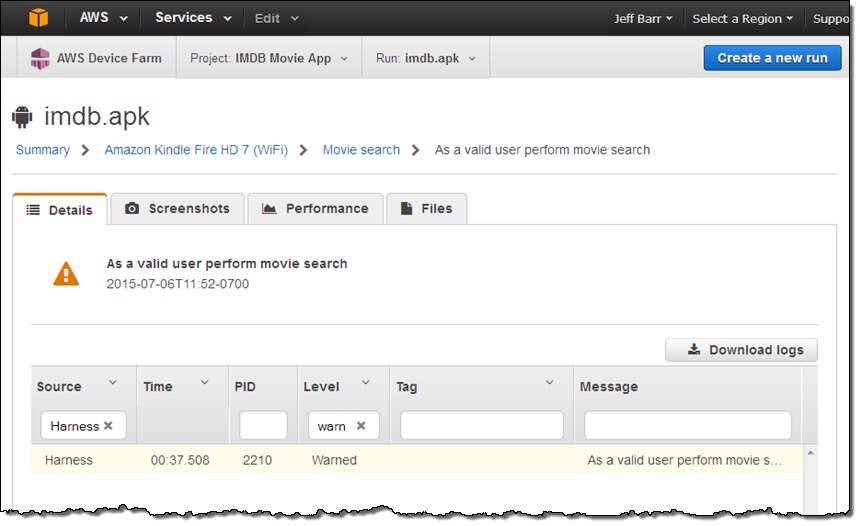The height and width of the screenshot is (526, 860).
Task: Open the Select a Region dropdown
Action: pyautogui.click(x=742, y=19)
